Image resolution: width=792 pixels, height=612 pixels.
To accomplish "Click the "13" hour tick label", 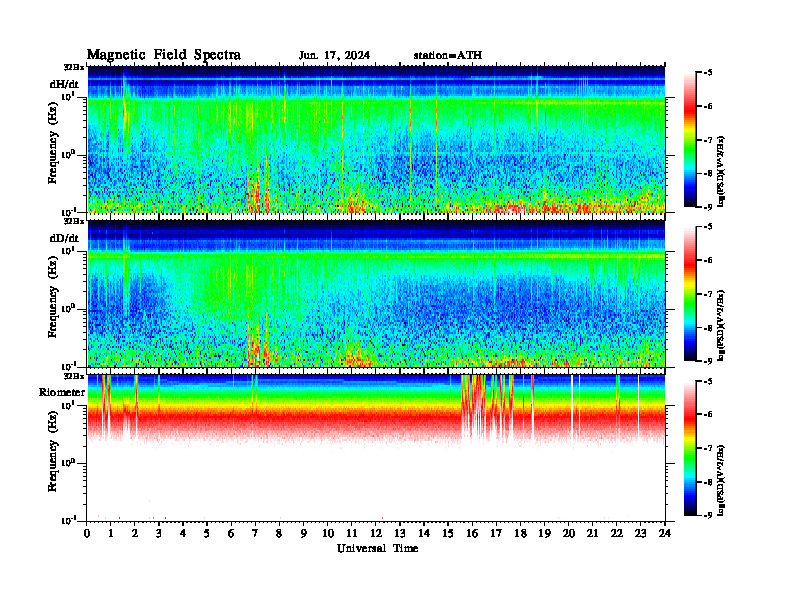I will pyautogui.click(x=400, y=534).
